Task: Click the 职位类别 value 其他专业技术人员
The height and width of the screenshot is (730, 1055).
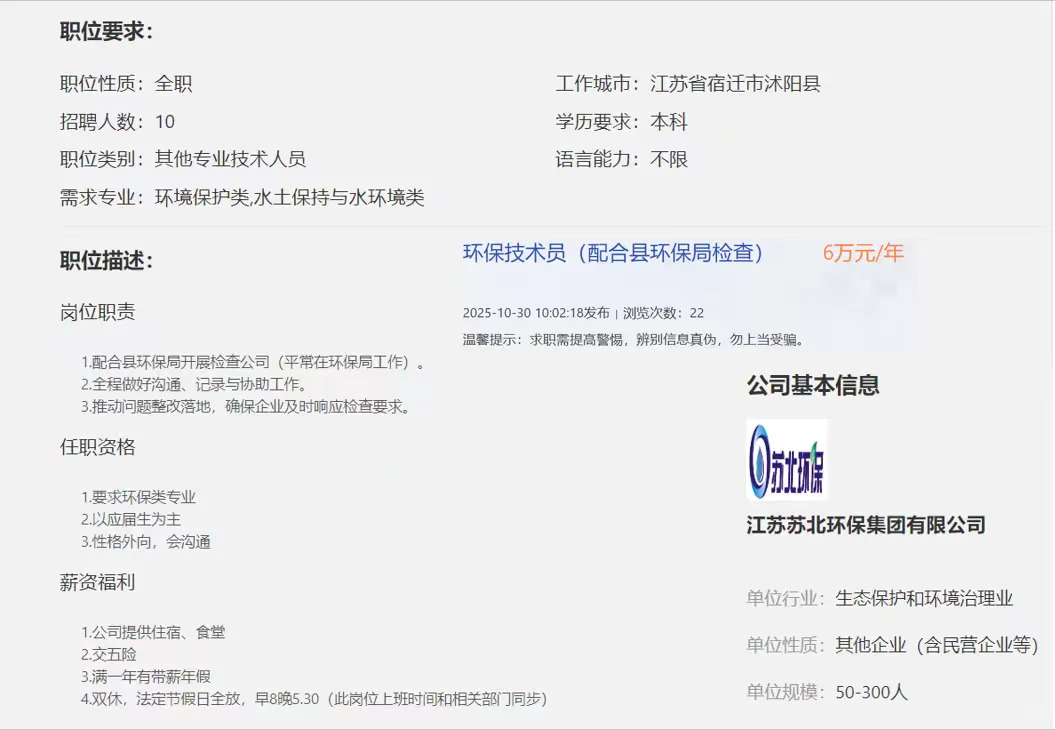Action: [x=230, y=158]
